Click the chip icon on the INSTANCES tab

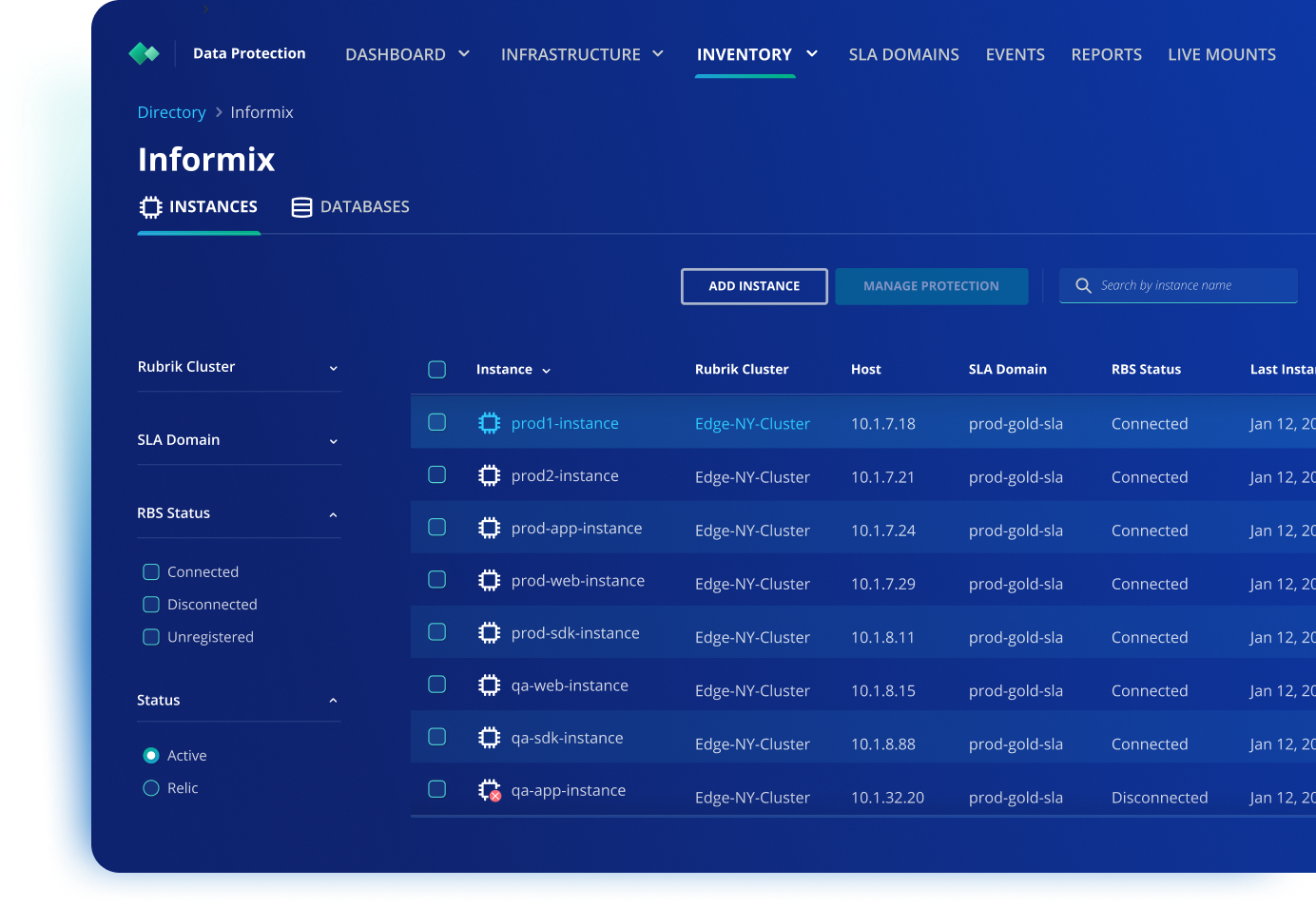coord(150,206)
